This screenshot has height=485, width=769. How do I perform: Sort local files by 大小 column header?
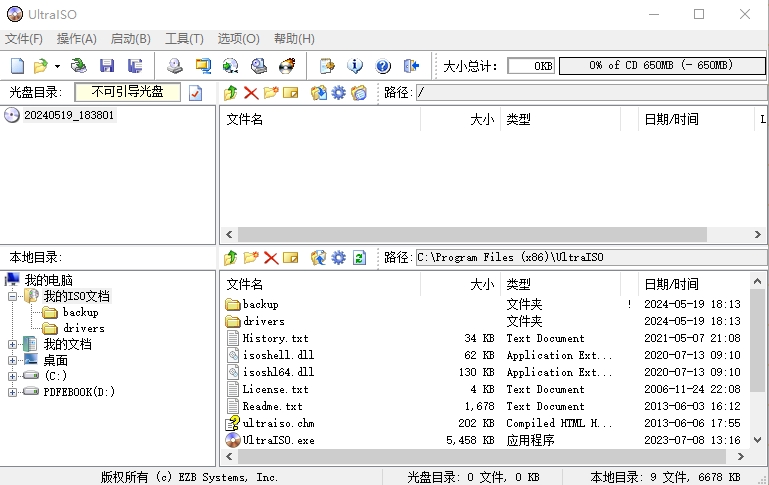[460, 284]
